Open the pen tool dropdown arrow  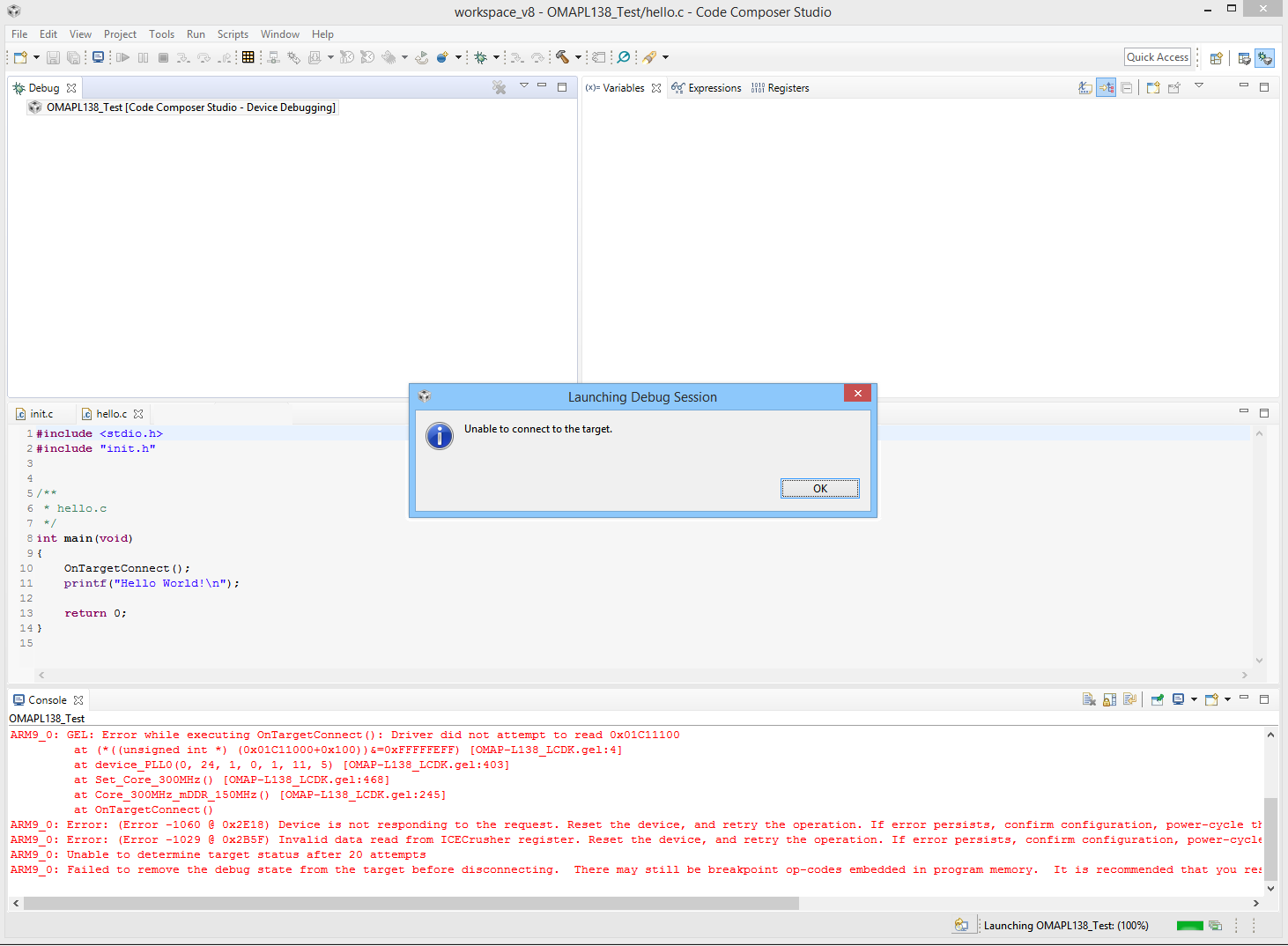(x=665, y=57)
